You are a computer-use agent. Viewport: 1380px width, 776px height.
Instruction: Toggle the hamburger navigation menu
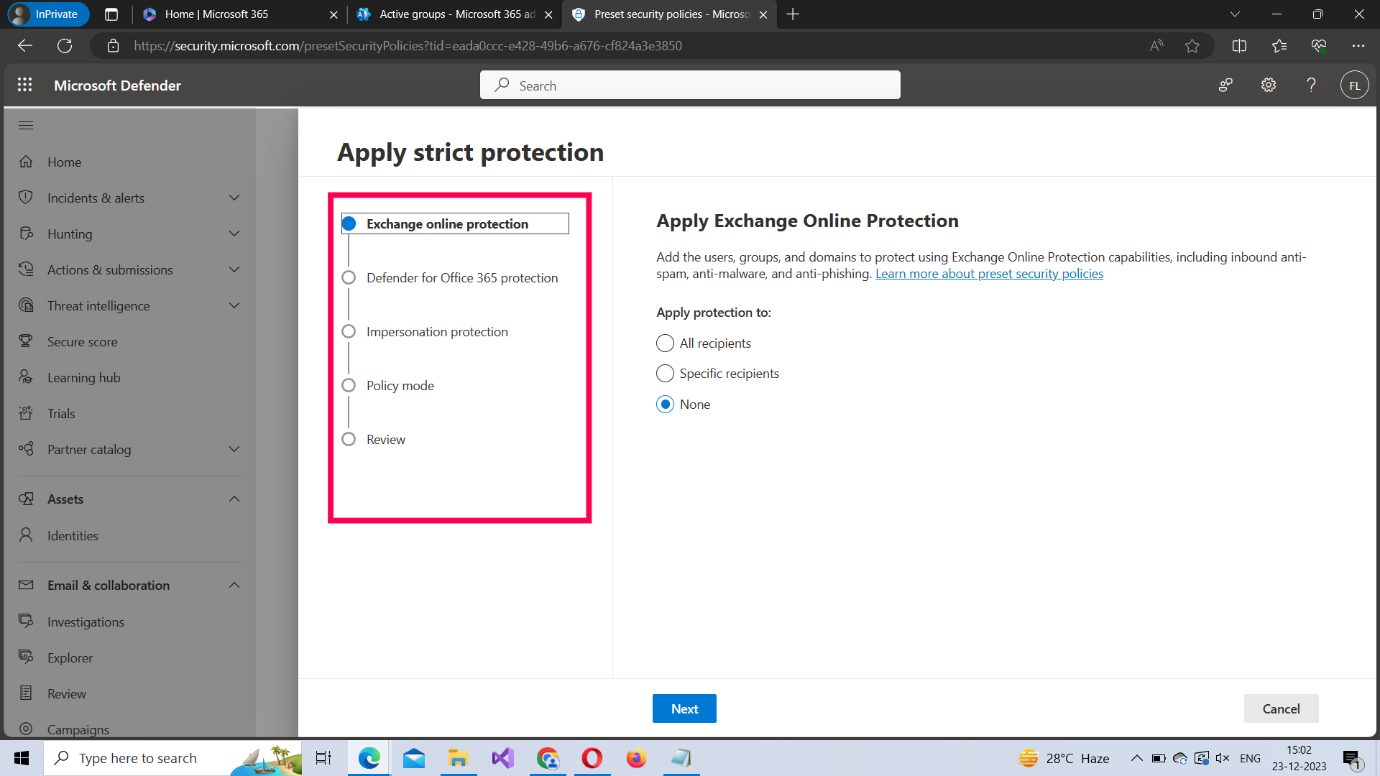click(x=26, y=125)
